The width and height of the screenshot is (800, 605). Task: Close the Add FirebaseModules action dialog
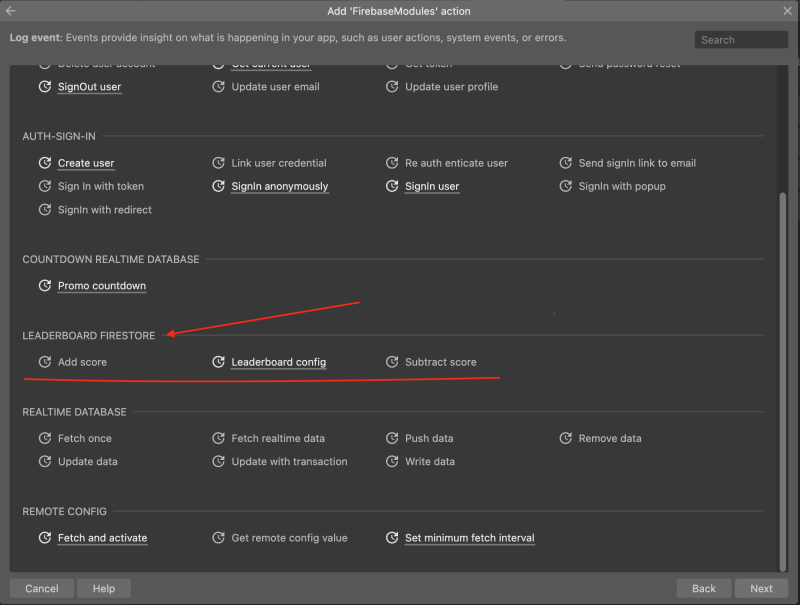(787, 11)
